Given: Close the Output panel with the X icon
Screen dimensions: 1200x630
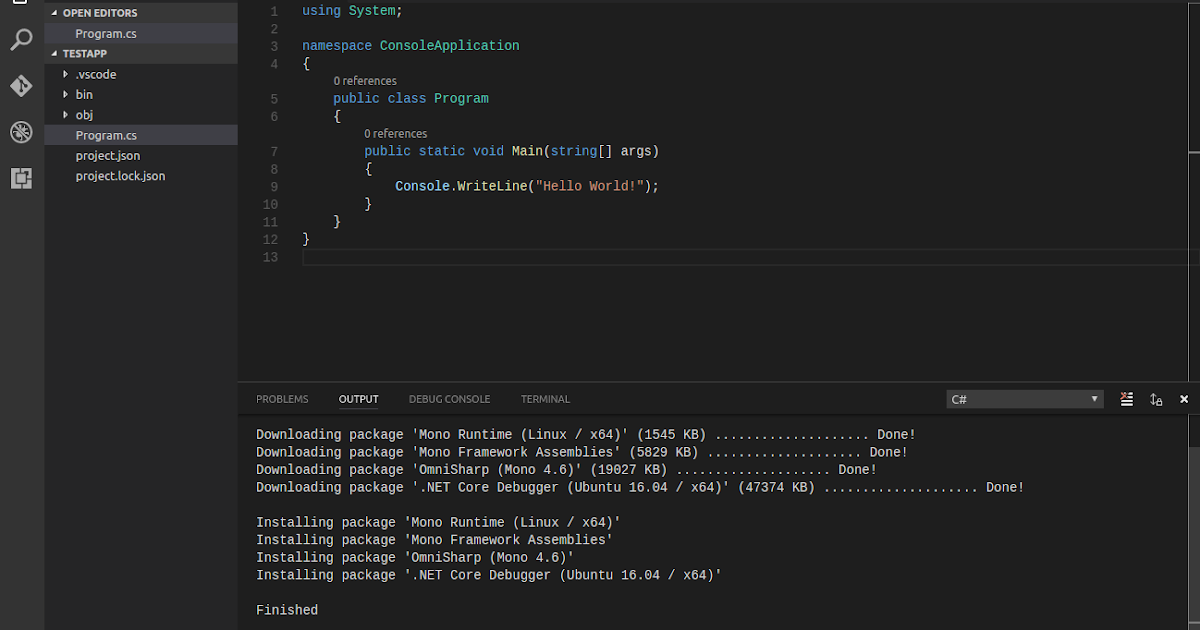Looking at the screenshot, I should 1184,399.
